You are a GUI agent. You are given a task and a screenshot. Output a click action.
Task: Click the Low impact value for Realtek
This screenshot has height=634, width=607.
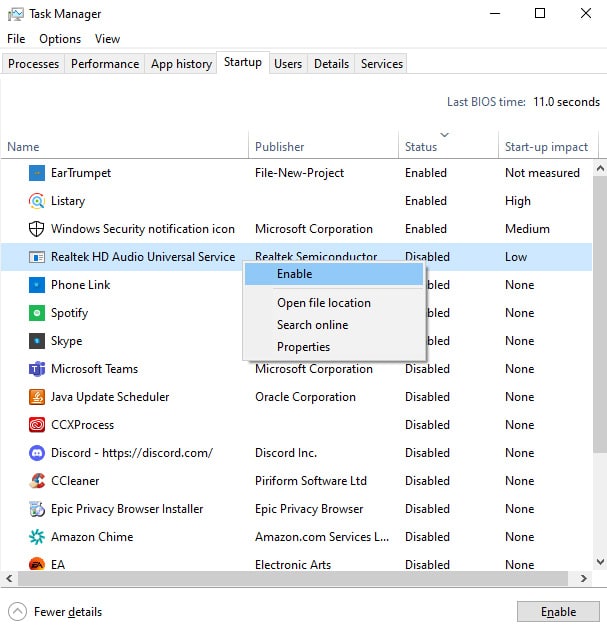click(516, 257)
